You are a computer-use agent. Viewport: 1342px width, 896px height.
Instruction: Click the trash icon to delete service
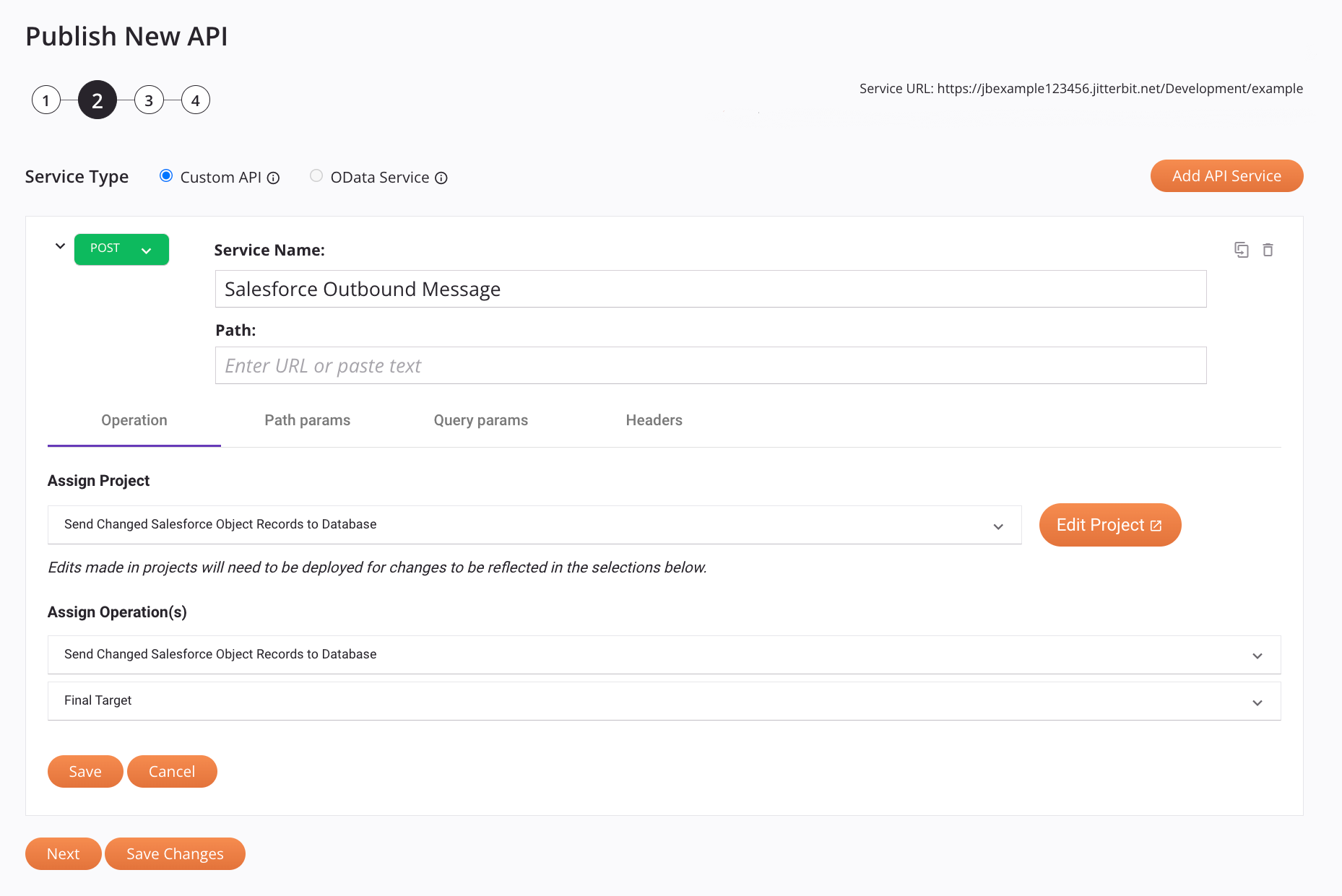pyautogui.click(x=1268, y=250)
